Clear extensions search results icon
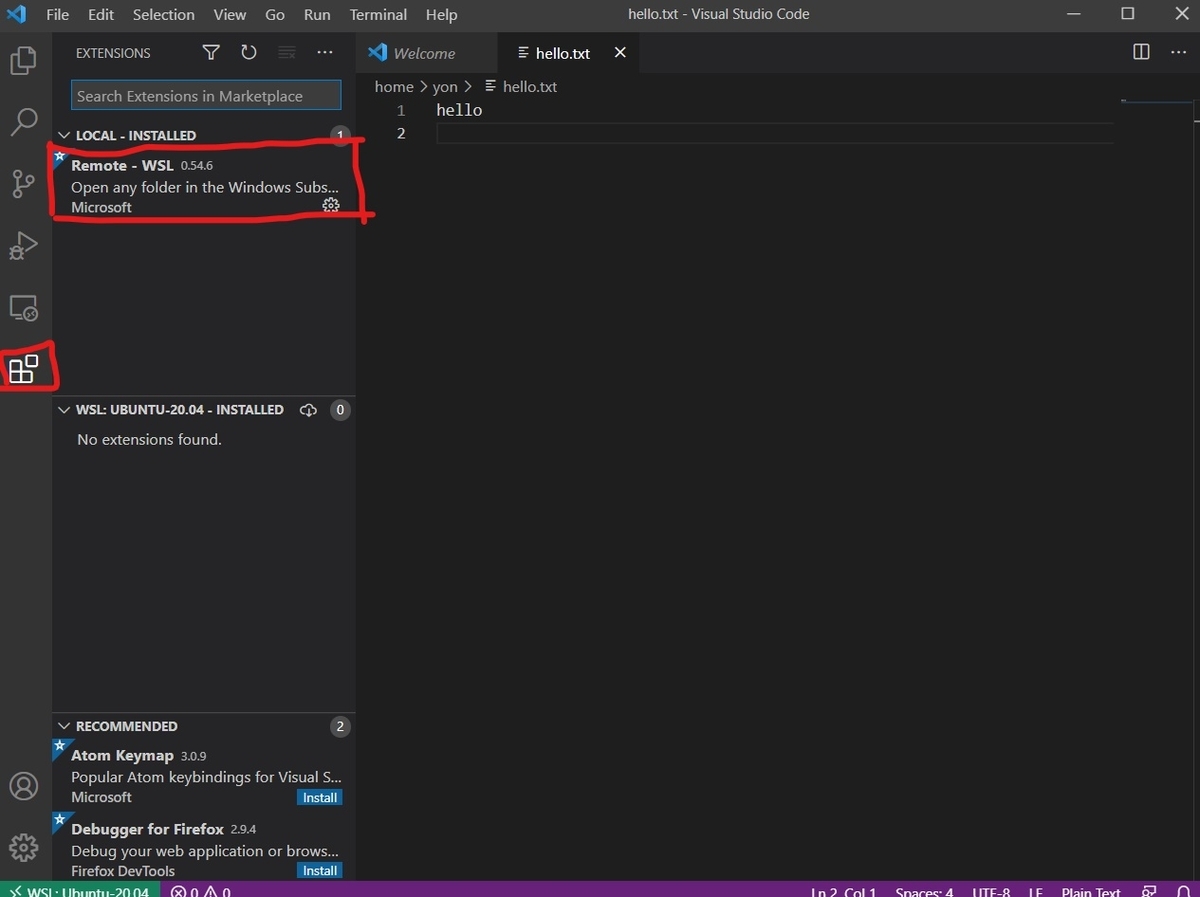 (x=287, y=53)
